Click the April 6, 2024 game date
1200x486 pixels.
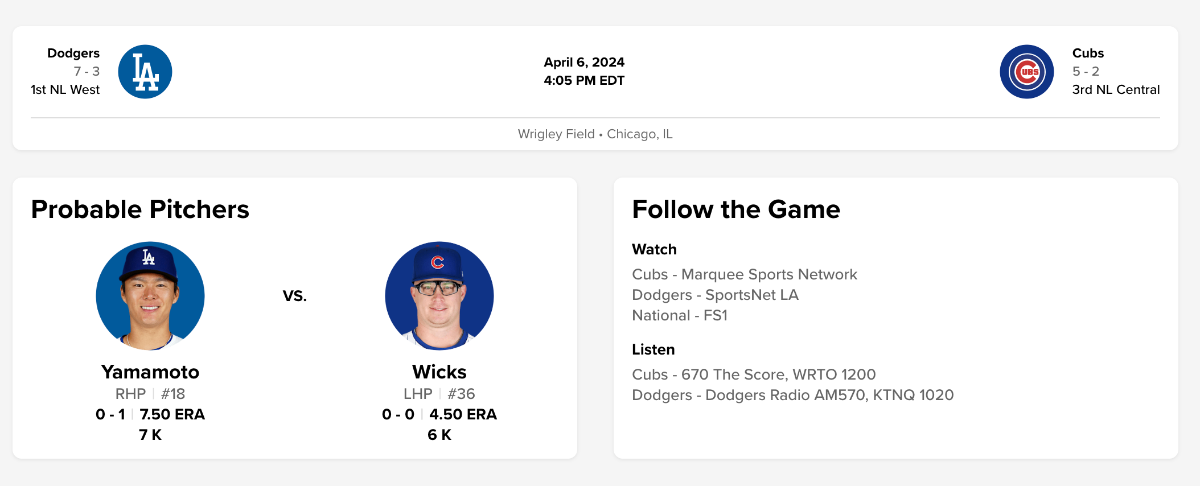click(x=584, y=62)
